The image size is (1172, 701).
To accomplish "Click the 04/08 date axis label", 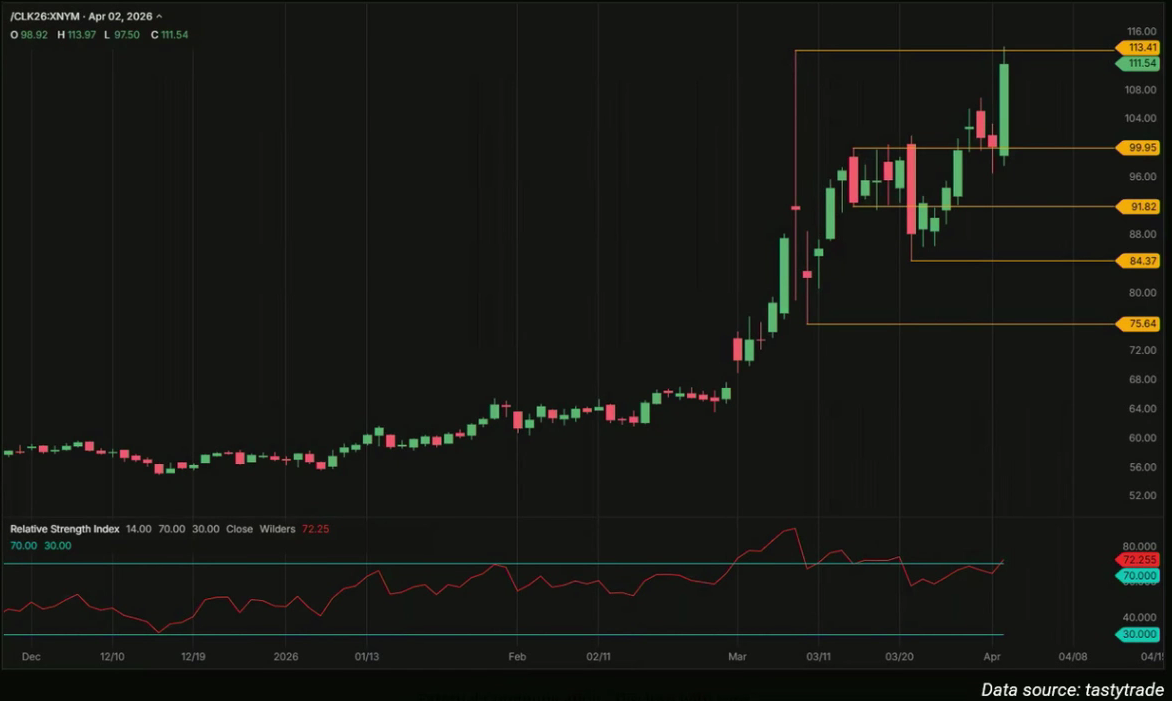I will coord(1073,657).
